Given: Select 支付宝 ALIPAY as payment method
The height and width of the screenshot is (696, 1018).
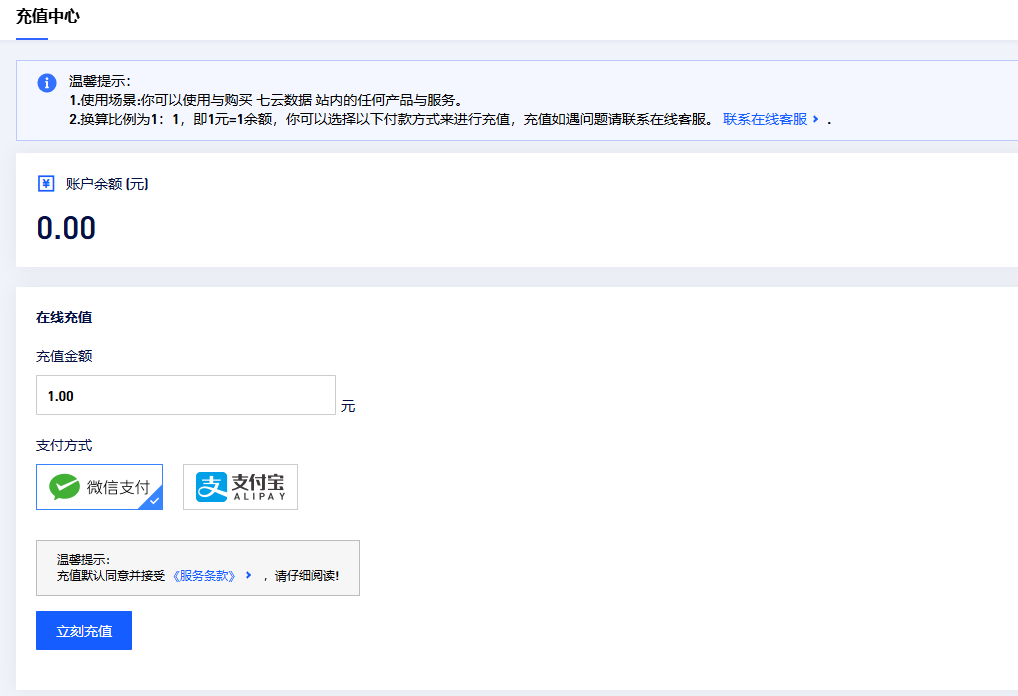Looking at the screenshot, I should click(x=240, y=487).
